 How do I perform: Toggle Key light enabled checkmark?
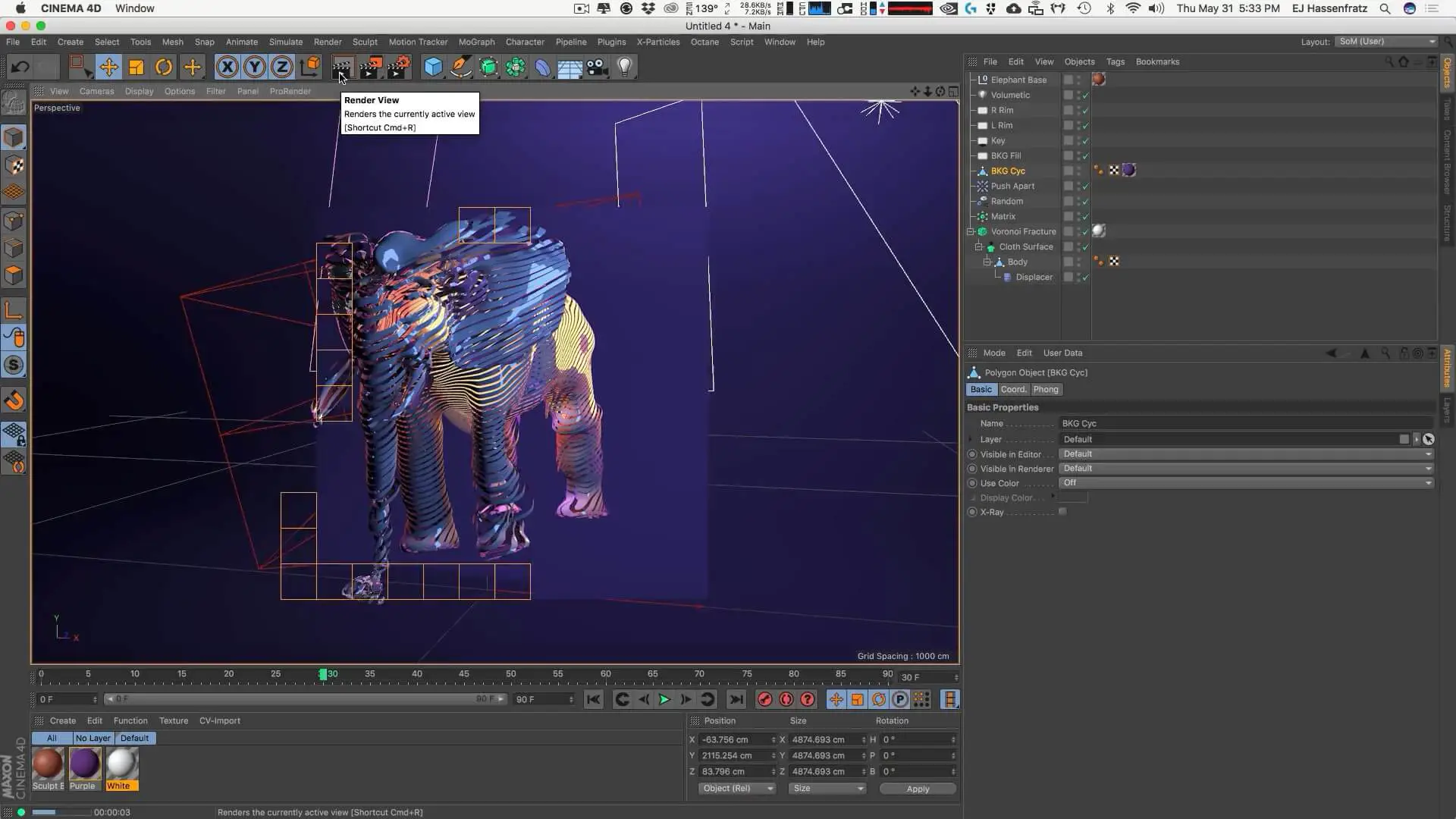pos(1086,140)
